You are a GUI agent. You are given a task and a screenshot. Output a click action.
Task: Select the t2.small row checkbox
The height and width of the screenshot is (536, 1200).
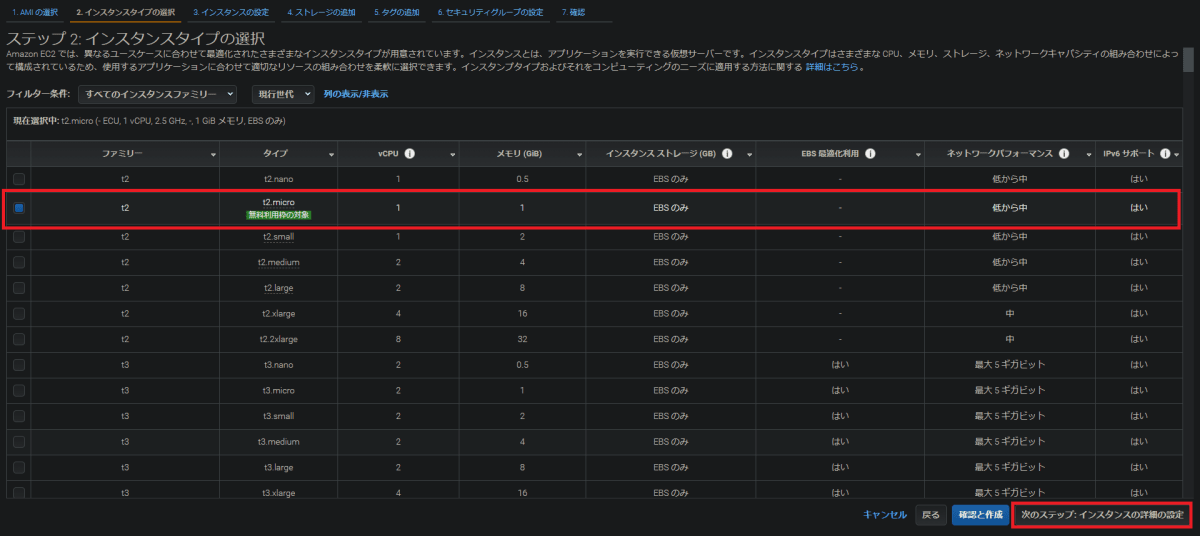click(x=19, y=237)
